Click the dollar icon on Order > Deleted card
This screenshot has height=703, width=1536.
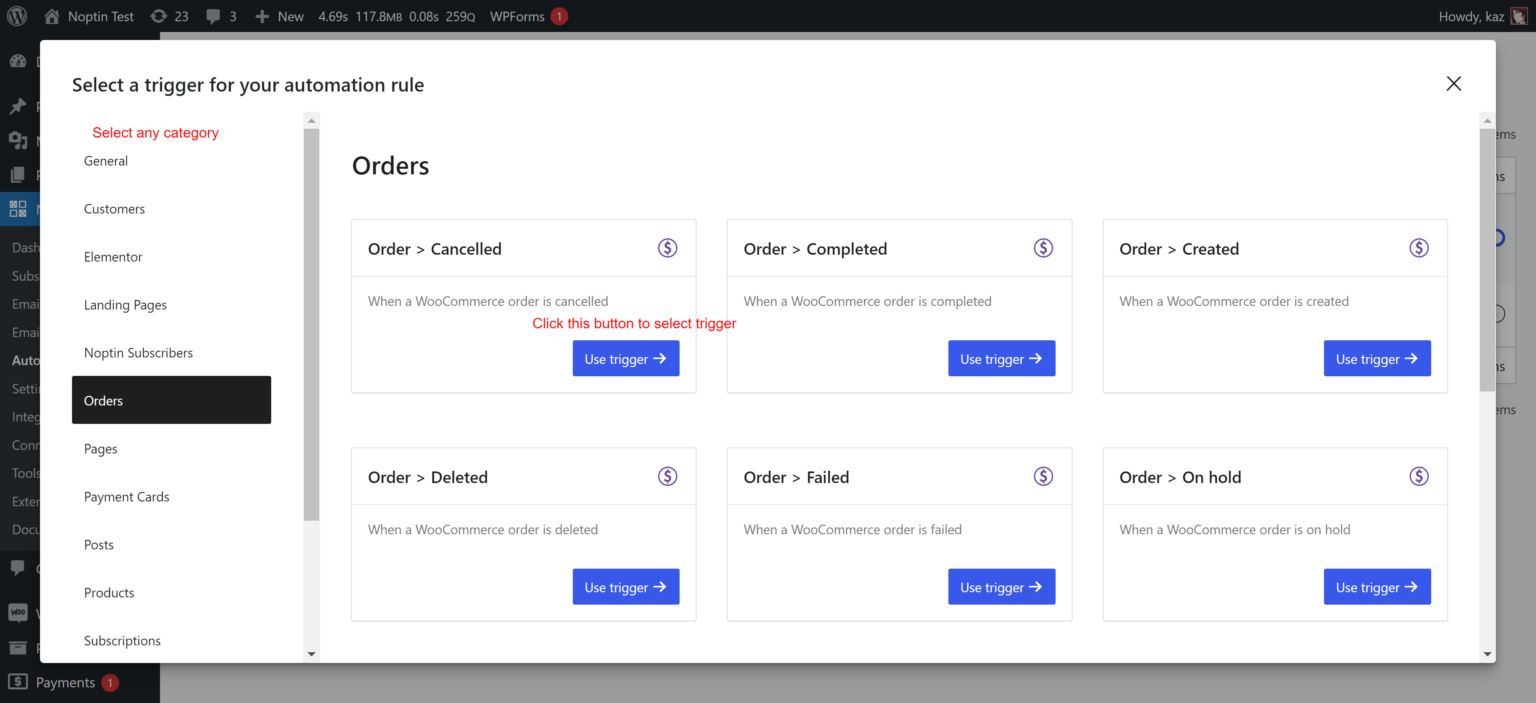(x=667, y=476)
